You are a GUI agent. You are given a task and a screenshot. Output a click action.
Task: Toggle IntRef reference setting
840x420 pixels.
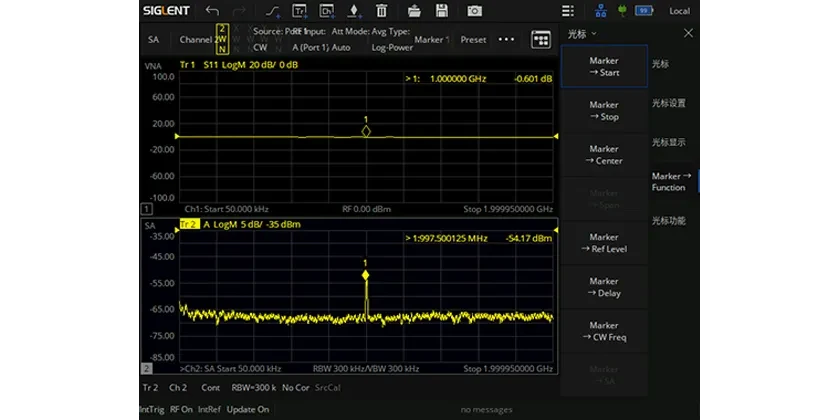click(209, 409)
